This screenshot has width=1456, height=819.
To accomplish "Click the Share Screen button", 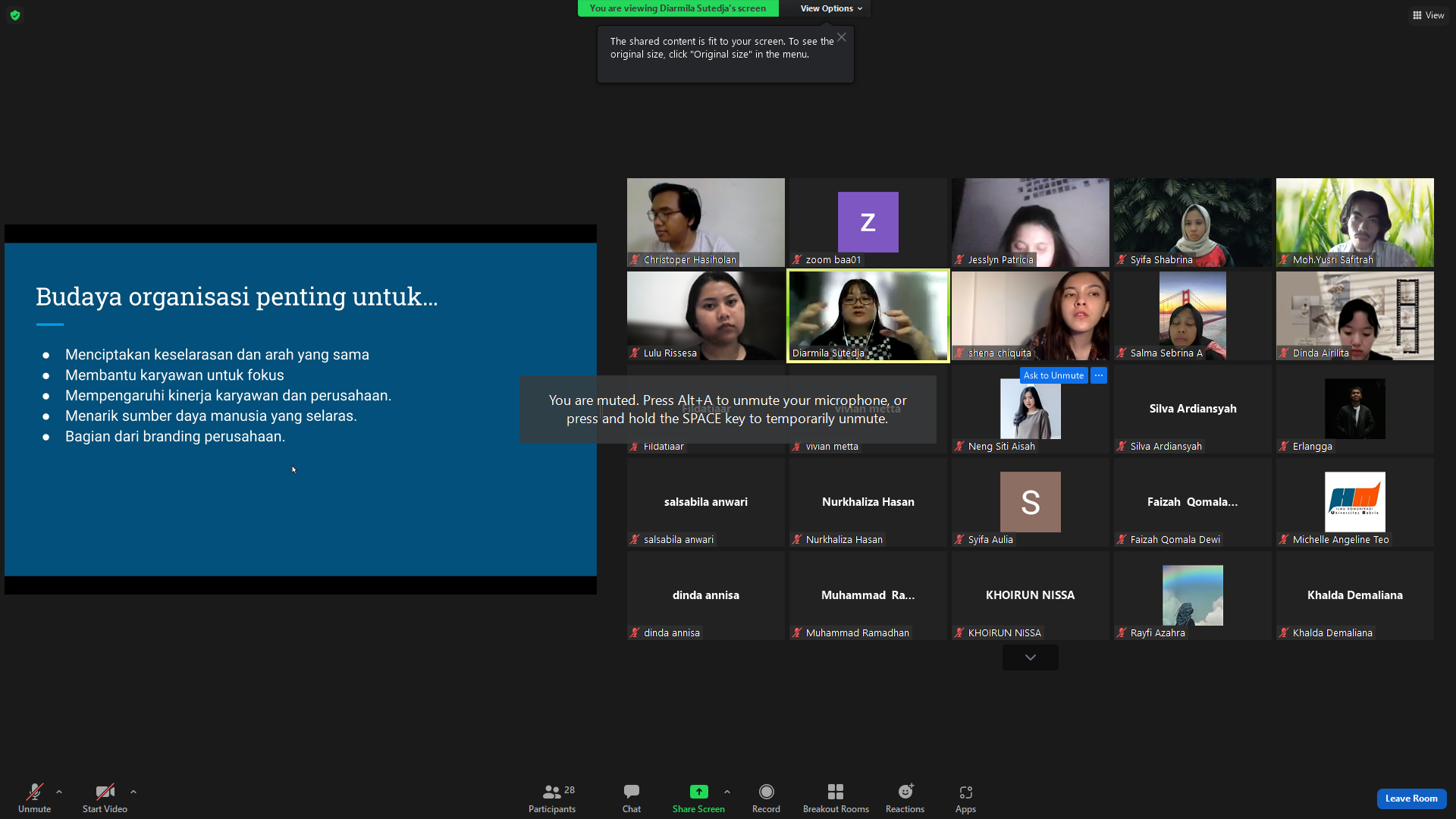I will (x=698, y=798).
